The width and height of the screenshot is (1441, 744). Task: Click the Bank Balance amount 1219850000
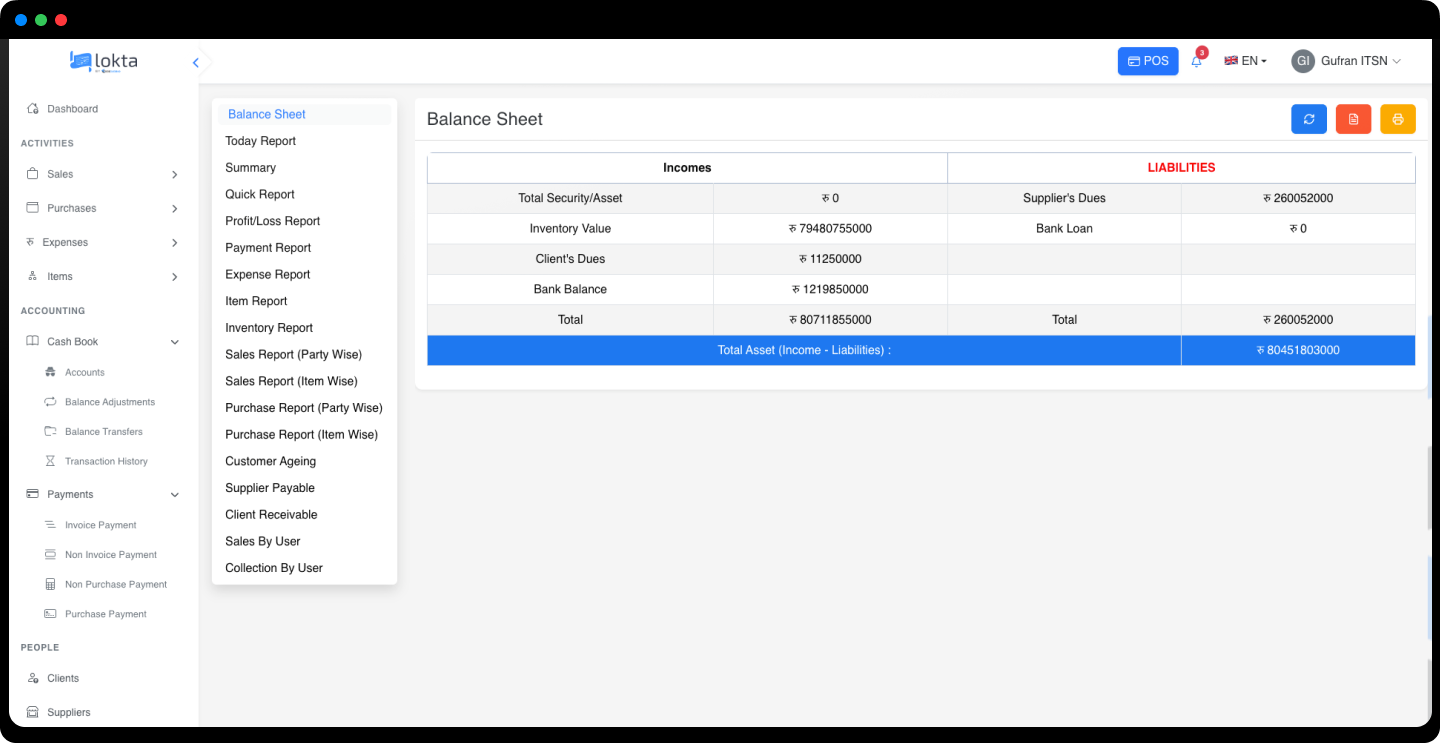click(830, 289)
